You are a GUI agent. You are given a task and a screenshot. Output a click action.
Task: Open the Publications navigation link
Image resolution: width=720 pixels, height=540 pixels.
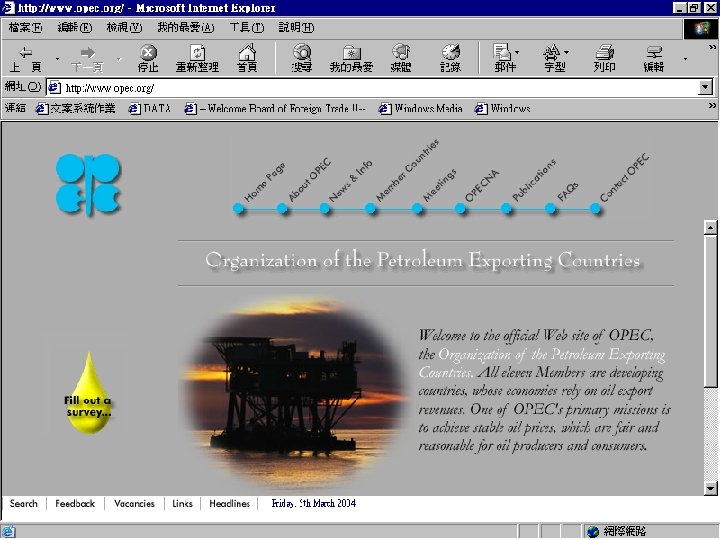[x=534, y=180]
